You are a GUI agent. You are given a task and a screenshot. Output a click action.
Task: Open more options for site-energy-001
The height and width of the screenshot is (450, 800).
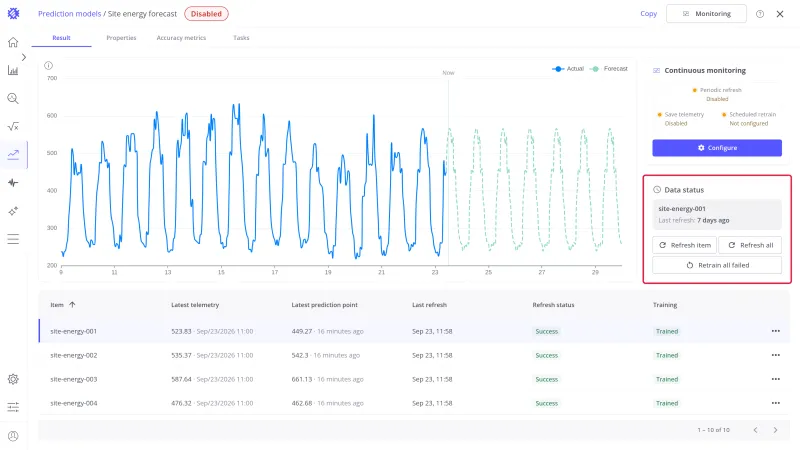pos(776,331)
